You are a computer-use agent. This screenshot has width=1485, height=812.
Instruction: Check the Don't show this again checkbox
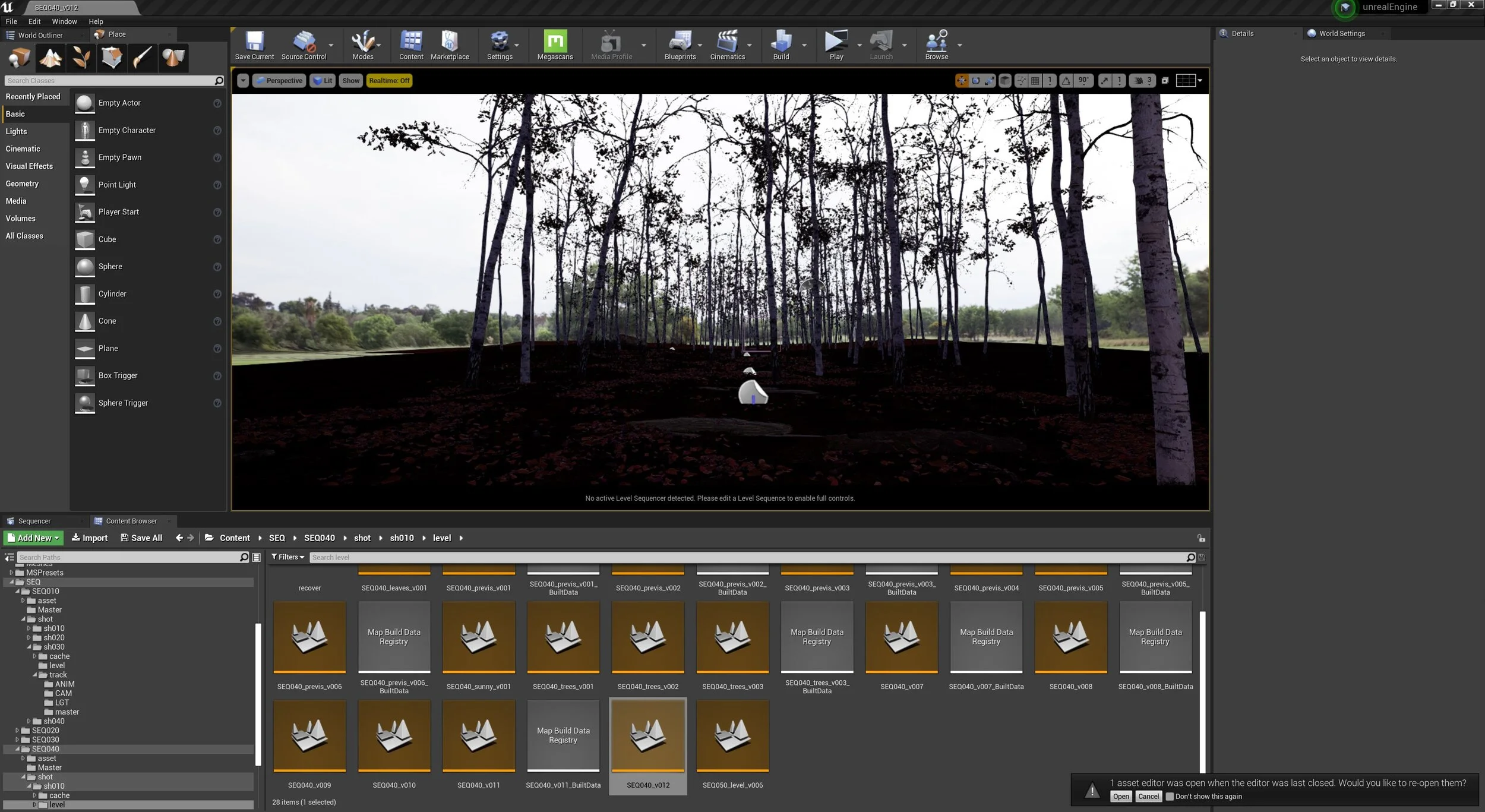(x=1170, y=797)
